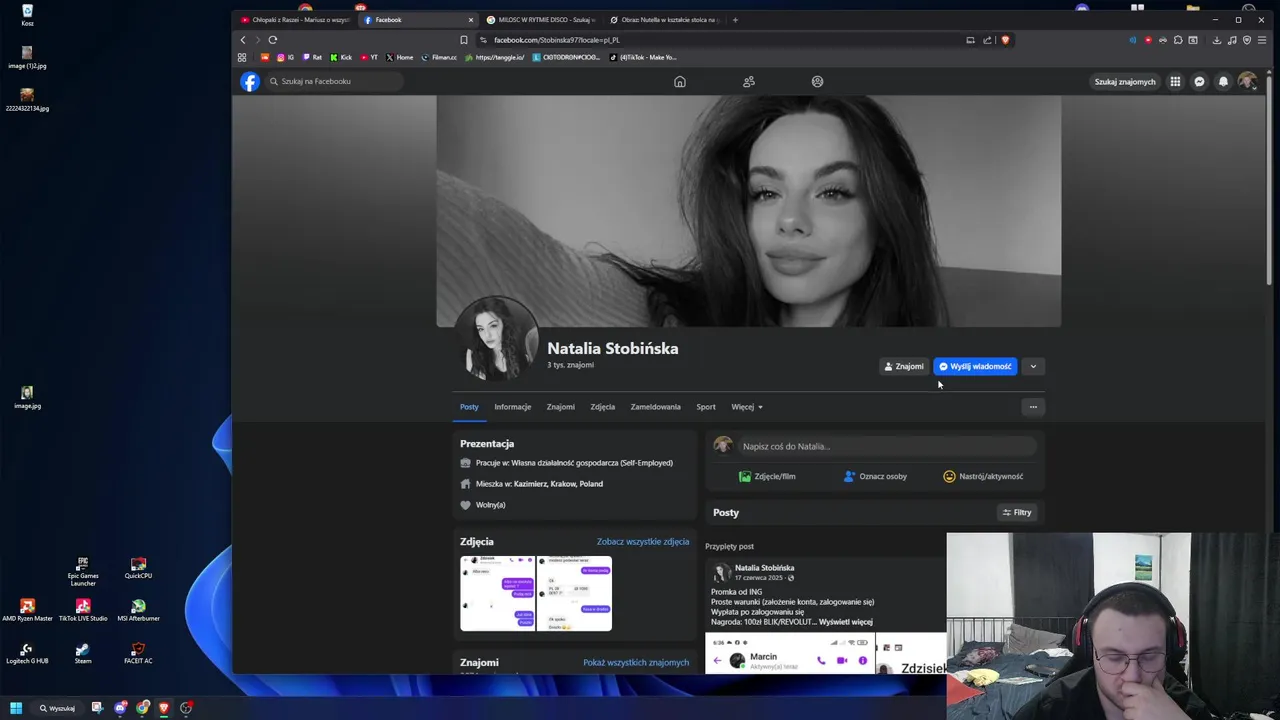Viewport: 1280px width, 720px height.
Task: Open Logitech G HUB desktop shortcut
Action: (x=27, y=652)
